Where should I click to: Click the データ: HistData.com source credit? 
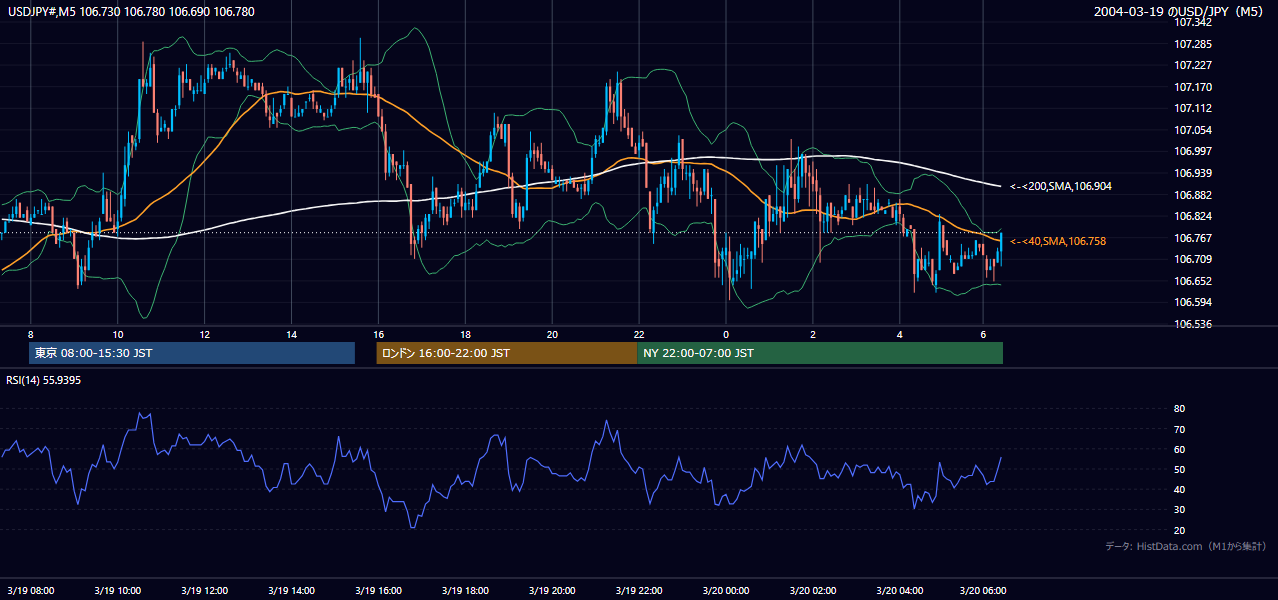click(x=1186, y=546)
